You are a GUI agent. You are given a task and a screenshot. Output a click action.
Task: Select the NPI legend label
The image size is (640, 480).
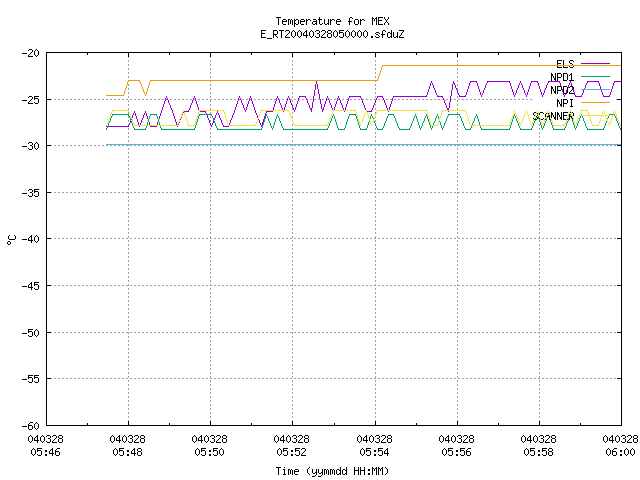[565, 103]
